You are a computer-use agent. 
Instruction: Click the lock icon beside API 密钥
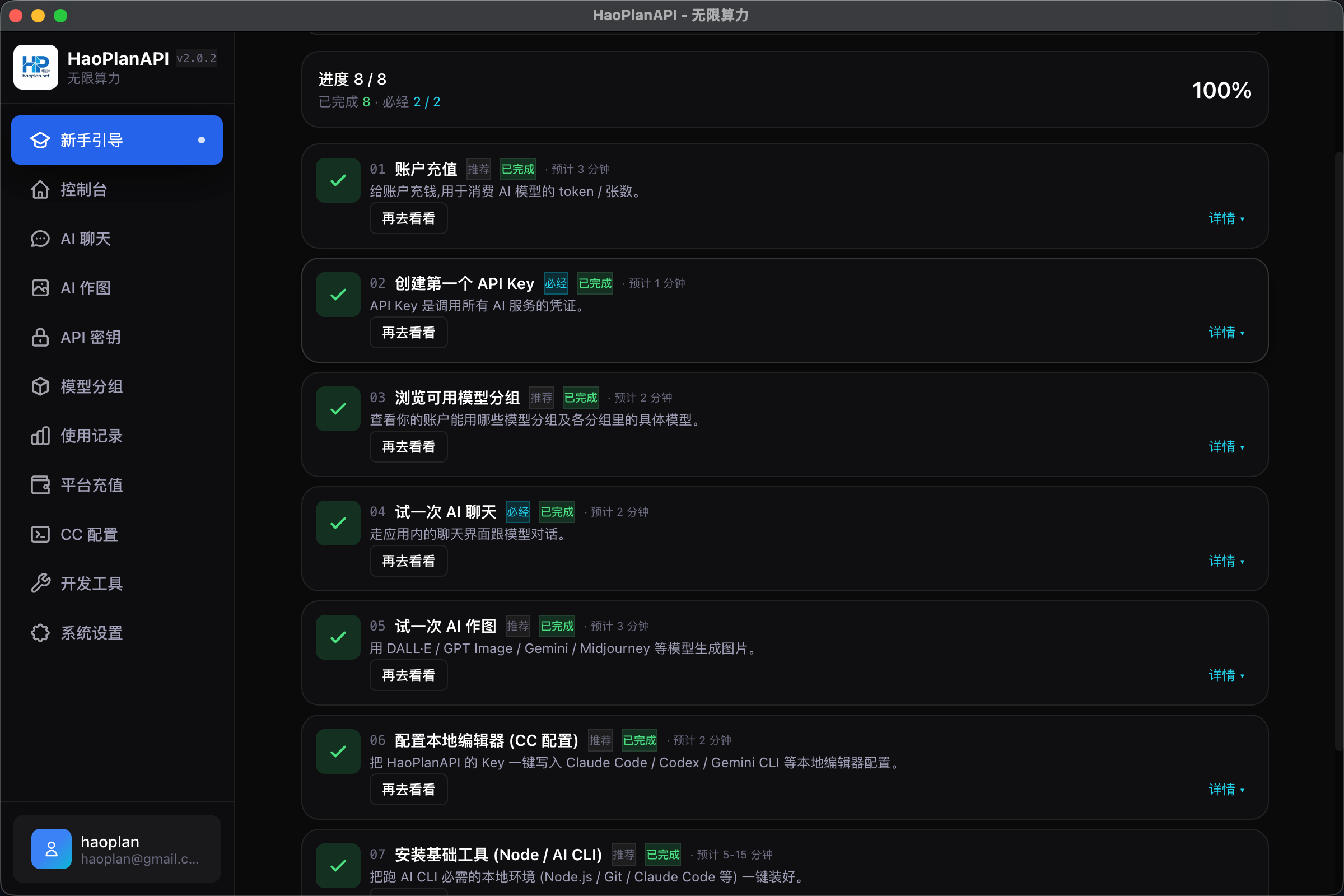click(40, 337)
